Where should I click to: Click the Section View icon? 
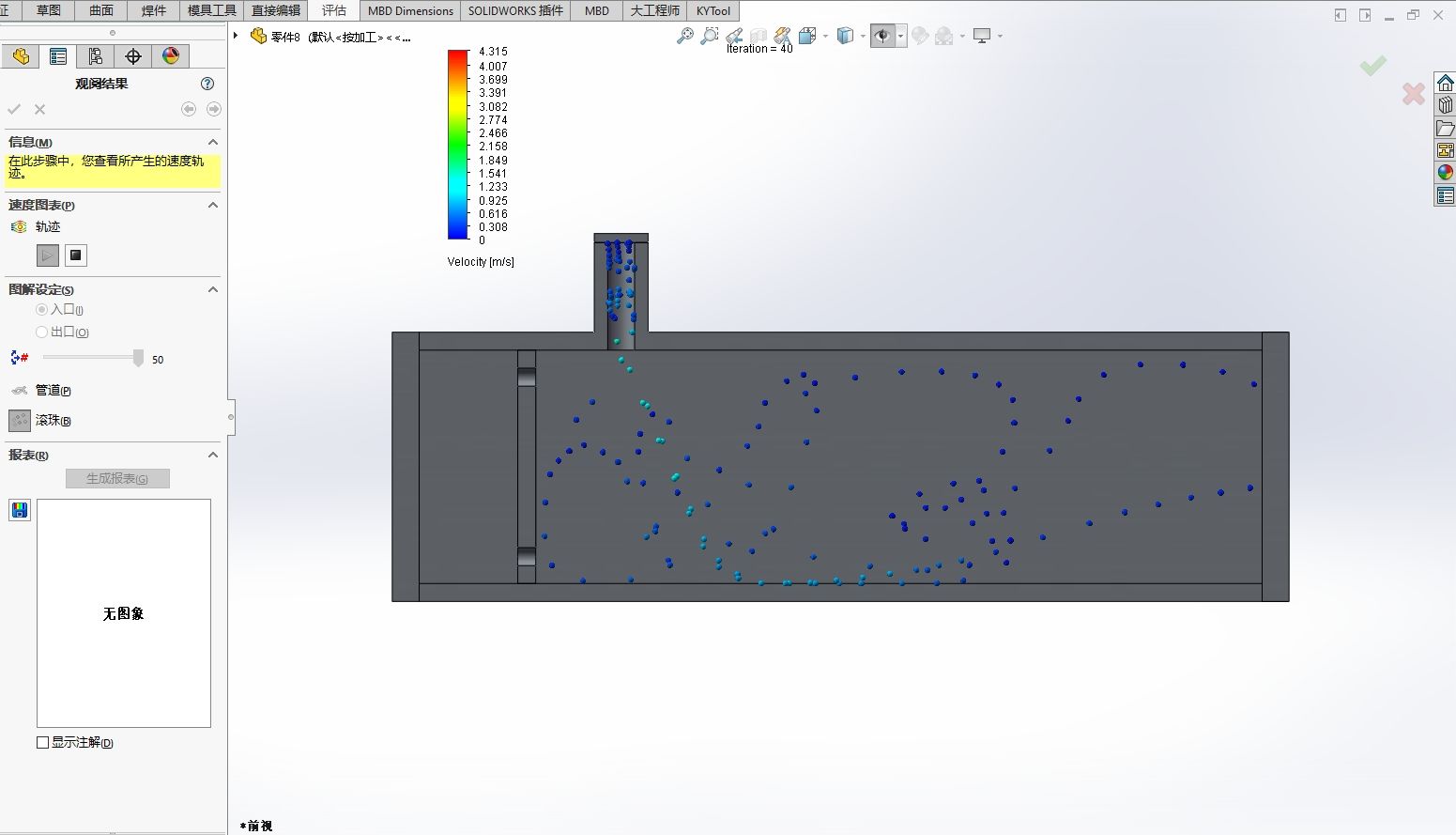(759, 36)
